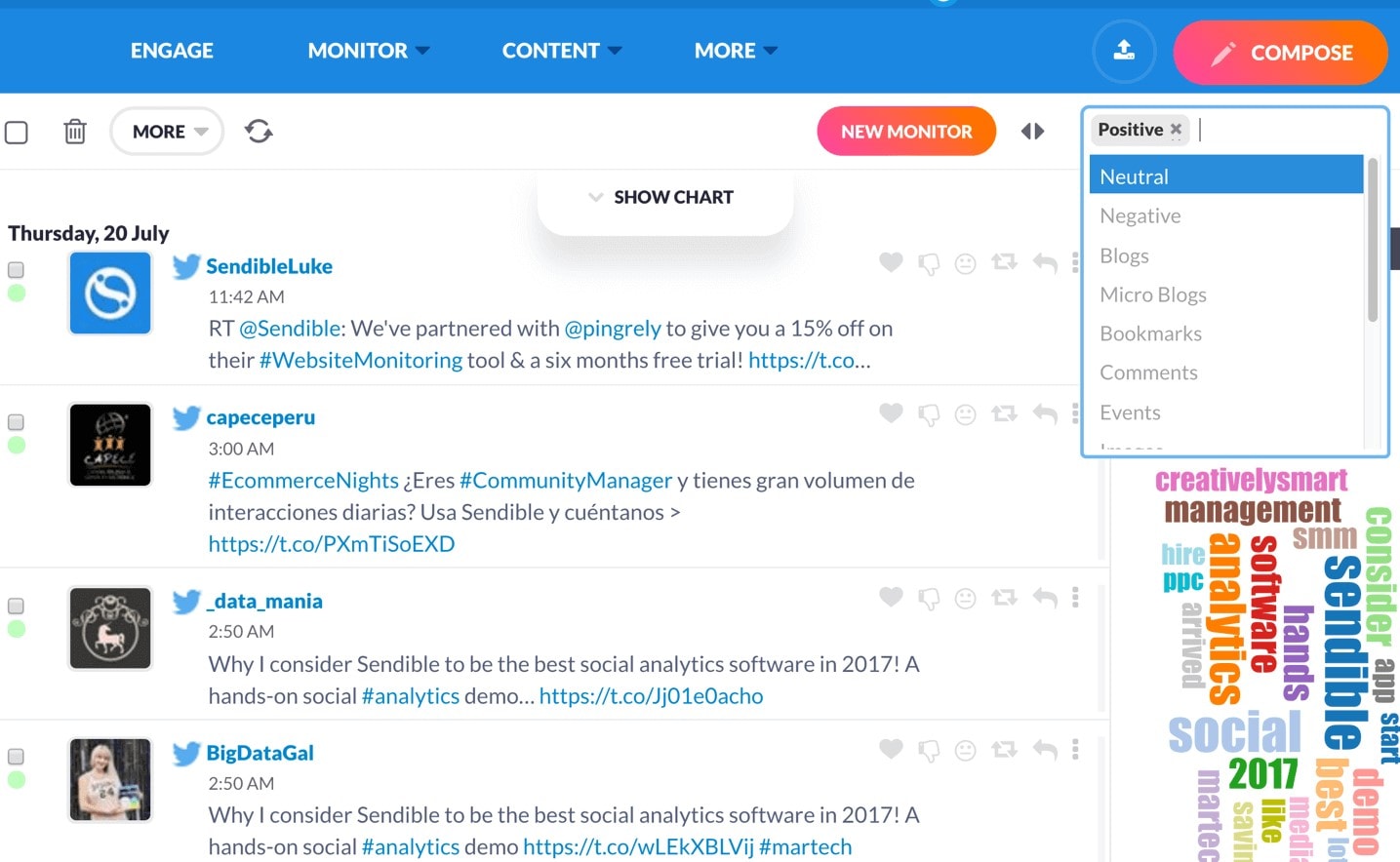The image size is (1400, 862).
Task: Open more options for _data_mania tweet
Action: pos(1075,597)
